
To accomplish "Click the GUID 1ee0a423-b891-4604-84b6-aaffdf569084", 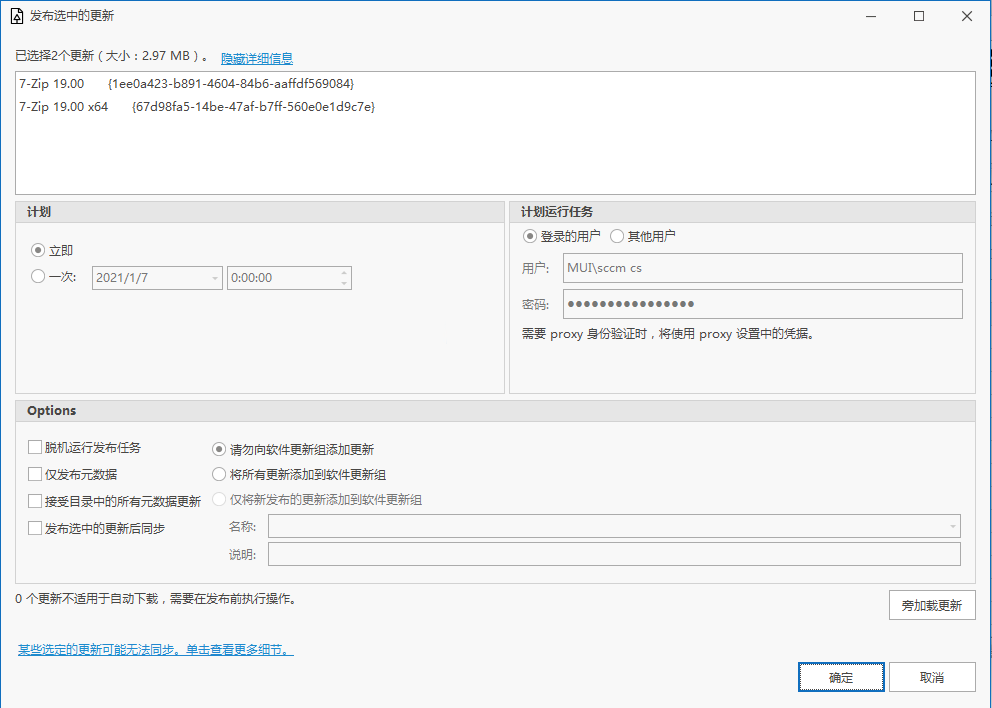I will pos(231,84).
